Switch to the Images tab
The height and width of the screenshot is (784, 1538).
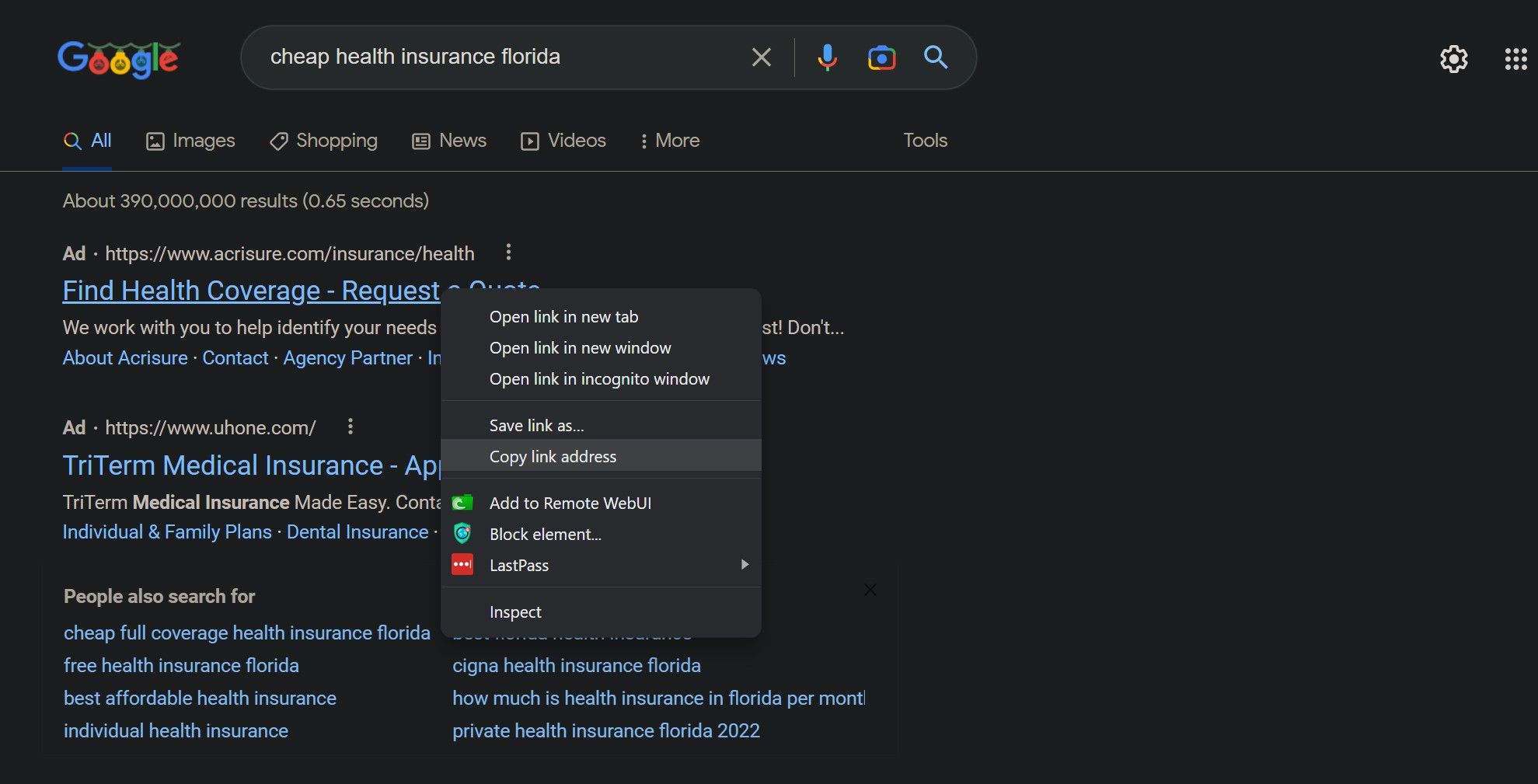pyautogui.click(x=191, y=141)
